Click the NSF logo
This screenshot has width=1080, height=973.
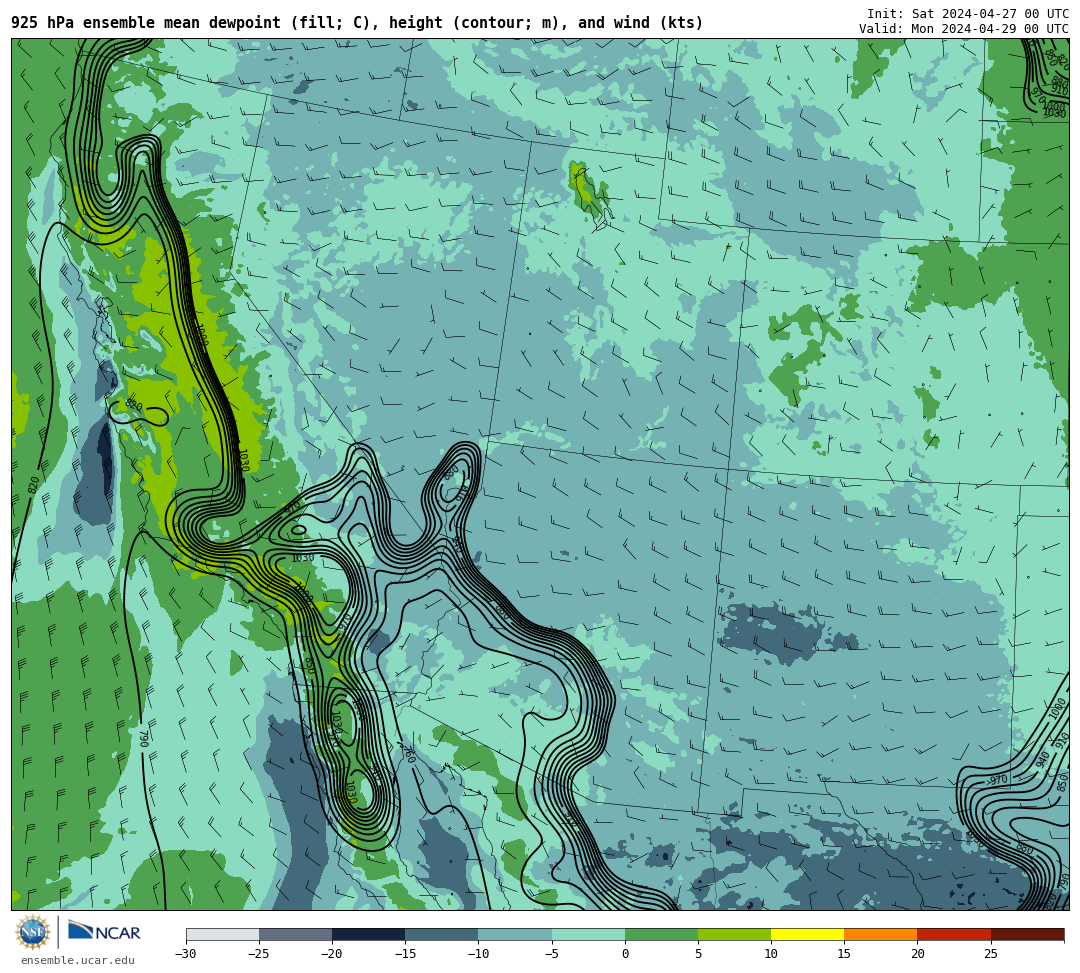[33, 932]
